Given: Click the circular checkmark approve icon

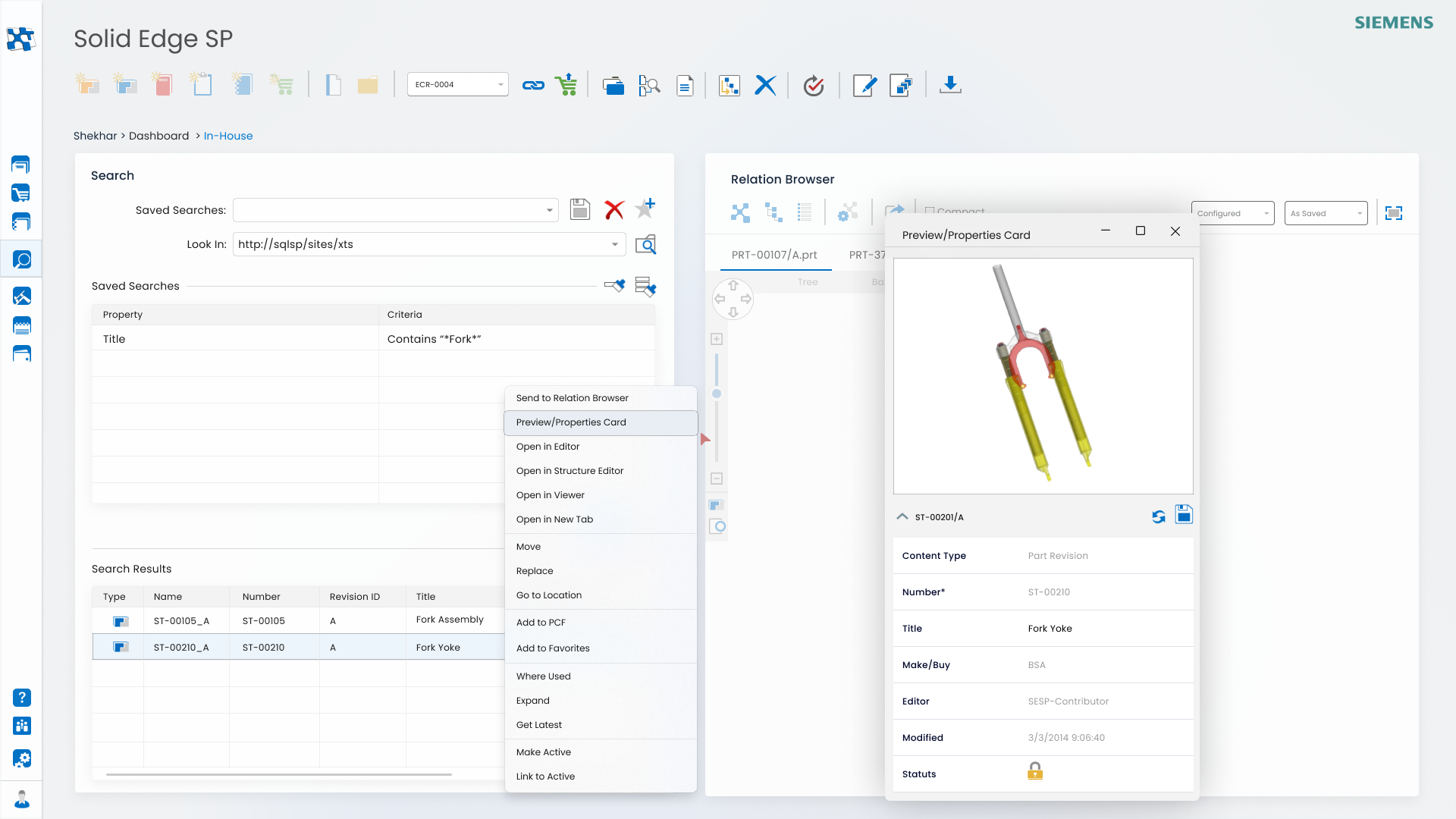Looking at the screenshot, I should pos(814,85).
